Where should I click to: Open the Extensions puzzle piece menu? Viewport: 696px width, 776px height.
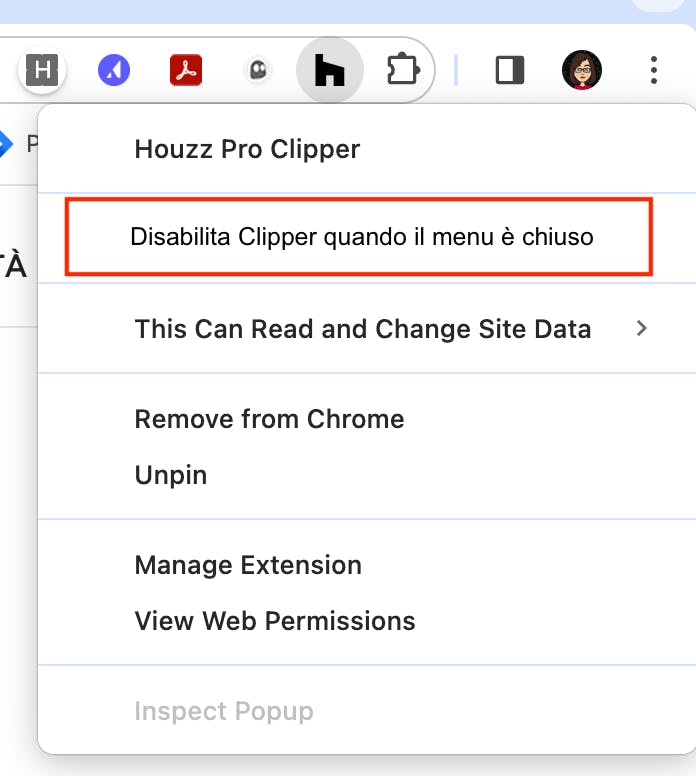402,69
